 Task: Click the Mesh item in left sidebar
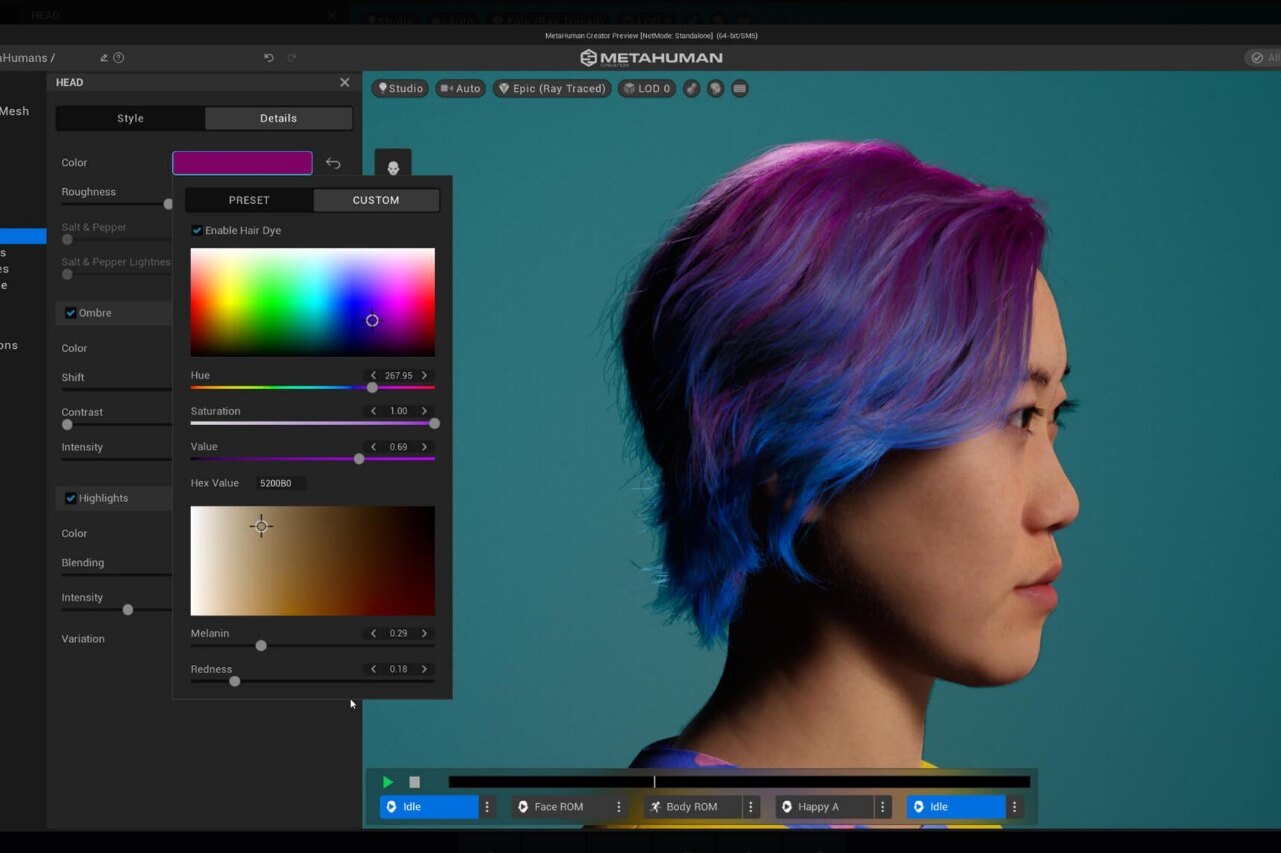coord(14,111)
